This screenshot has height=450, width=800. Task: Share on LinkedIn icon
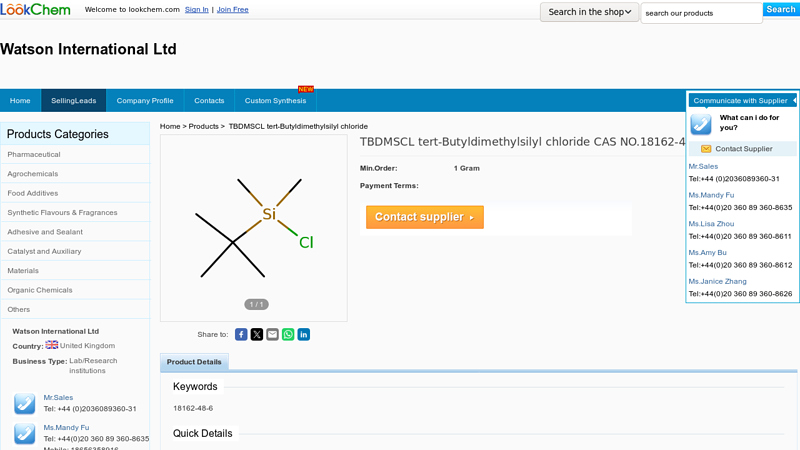point(303,334)
